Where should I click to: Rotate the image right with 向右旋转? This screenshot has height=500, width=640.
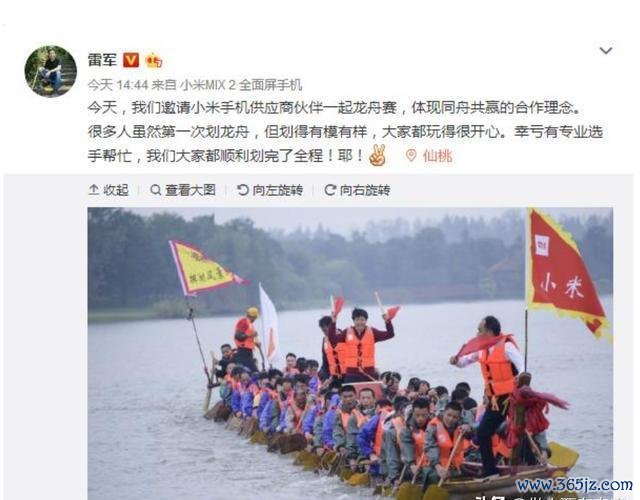click(x=357, y=190)
